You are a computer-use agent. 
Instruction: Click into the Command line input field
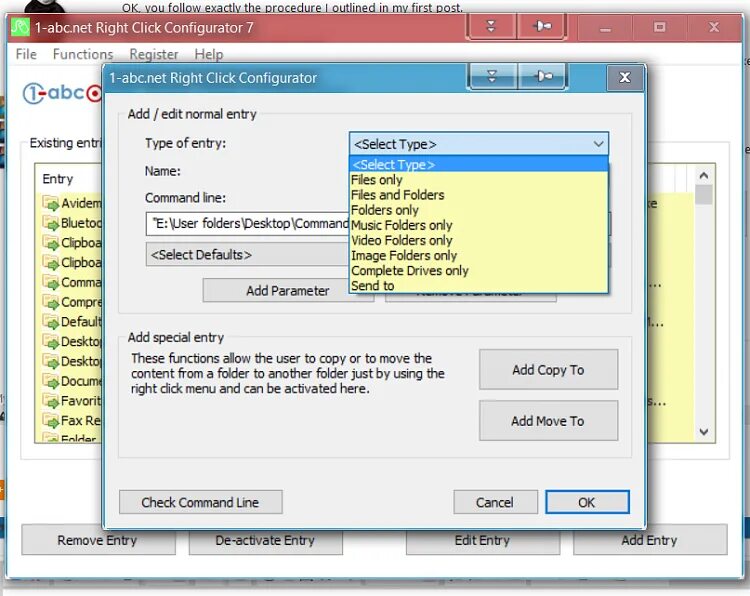[x=248, y=223]
